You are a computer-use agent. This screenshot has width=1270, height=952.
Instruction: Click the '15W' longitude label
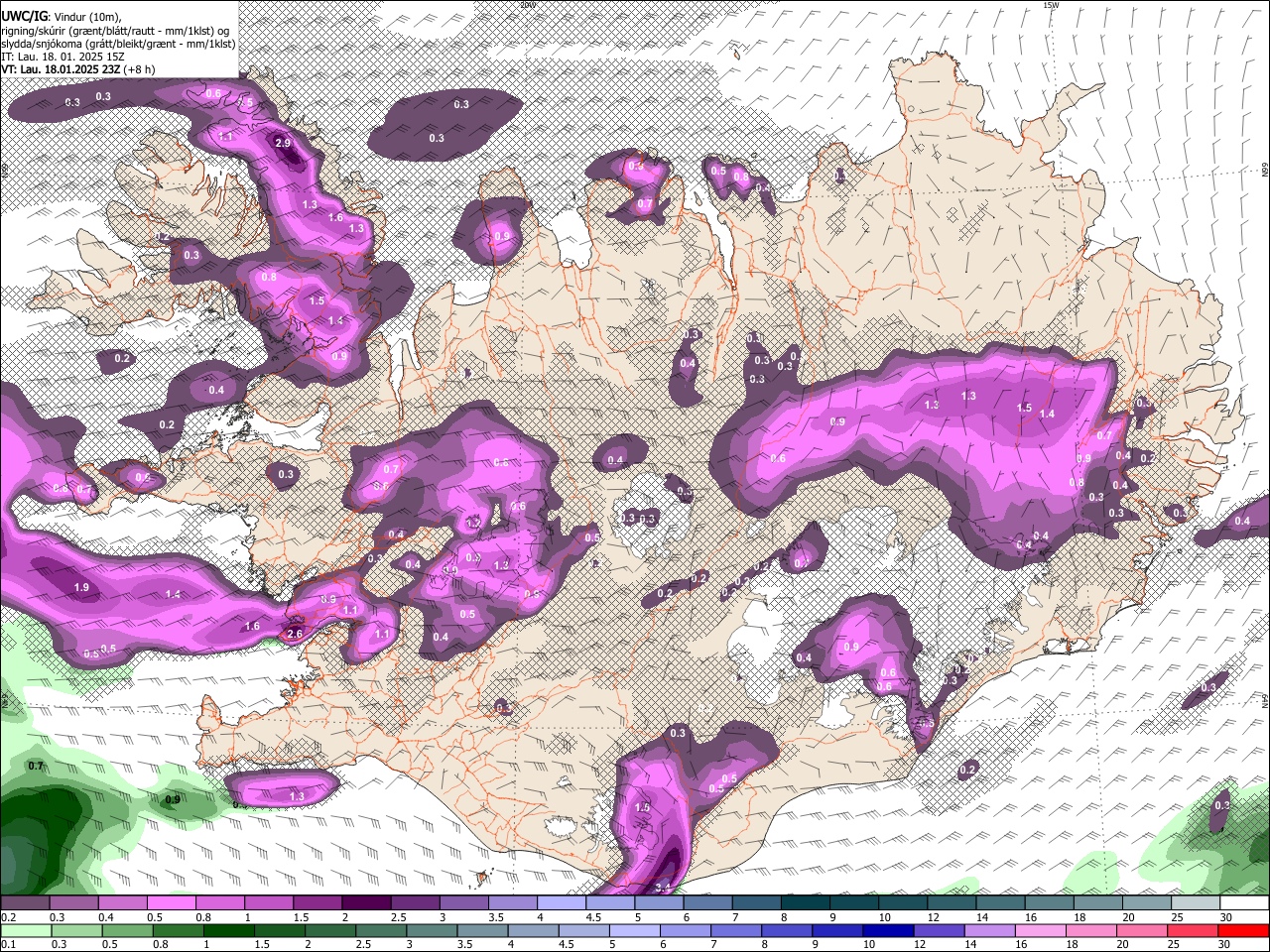[x=1051, y=5]
